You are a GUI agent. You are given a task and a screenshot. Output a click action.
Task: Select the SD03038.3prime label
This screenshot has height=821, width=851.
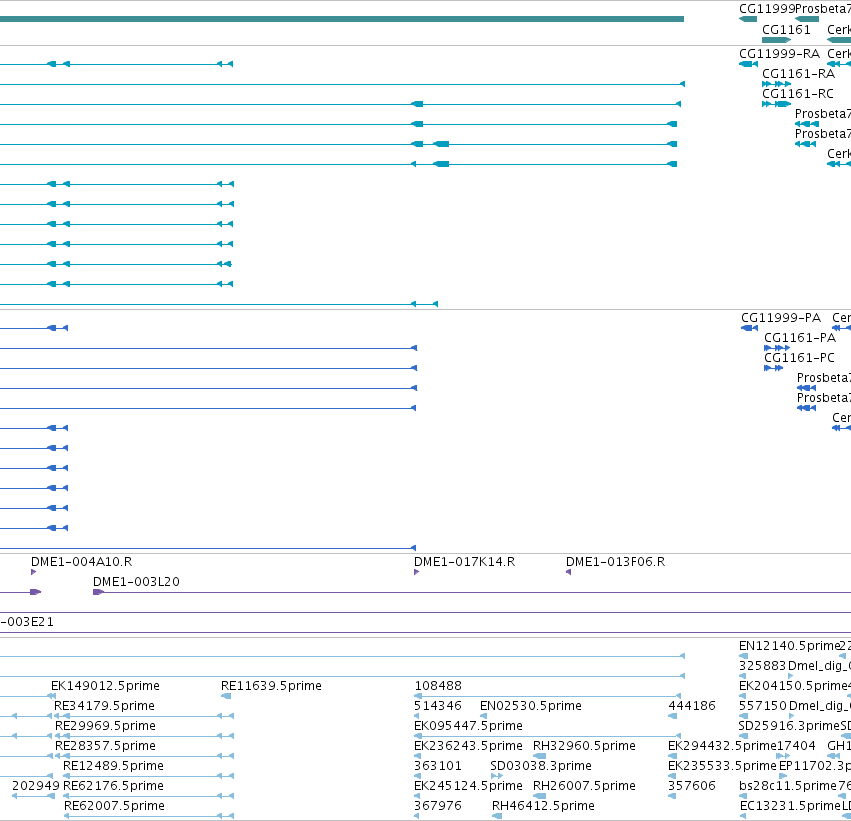(541, 766)
